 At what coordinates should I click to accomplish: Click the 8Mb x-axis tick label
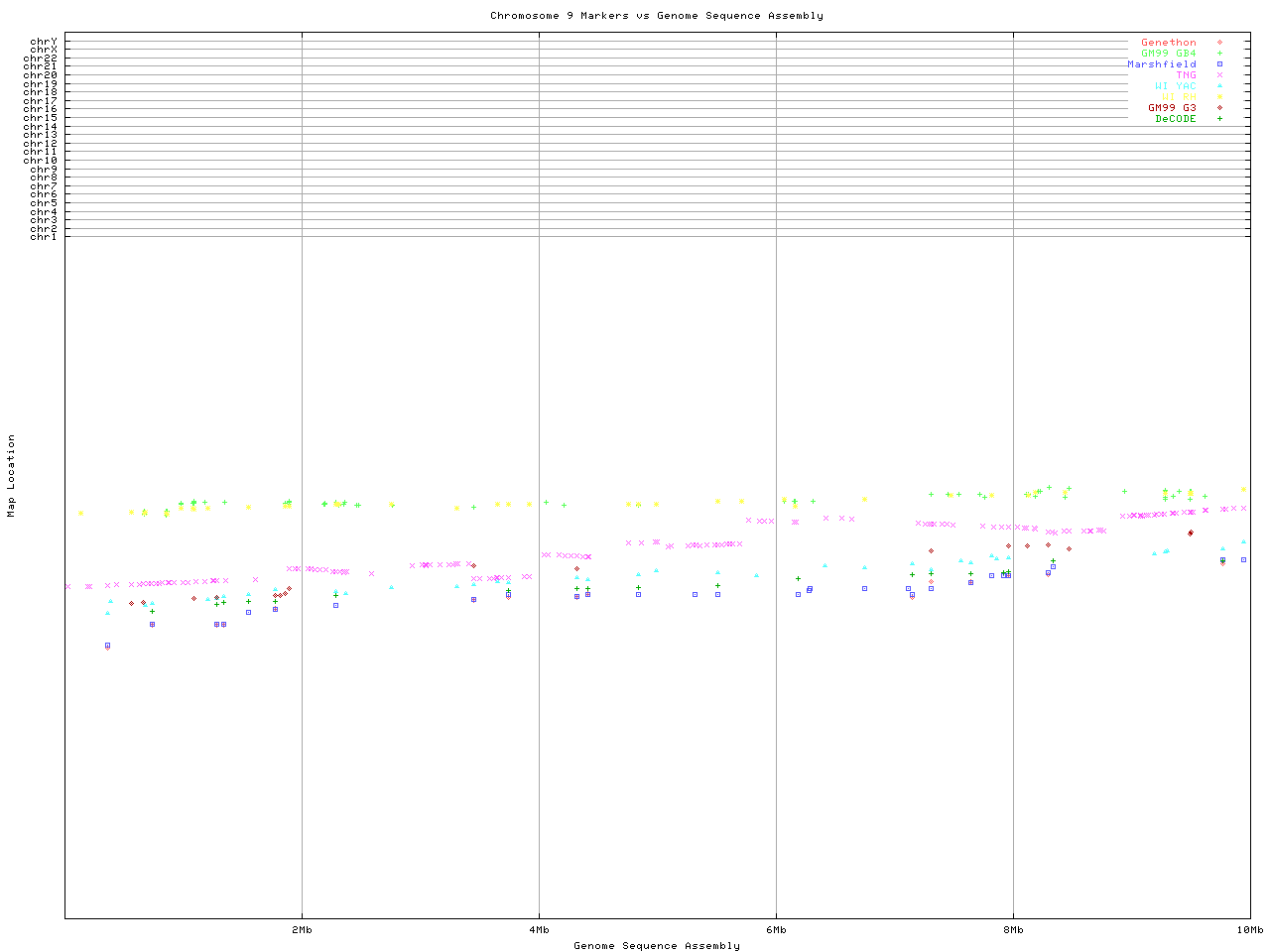tap(1013, 930)
